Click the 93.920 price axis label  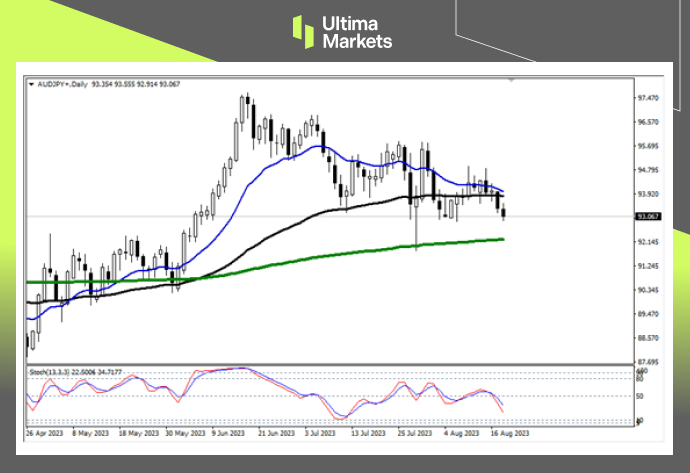click(648, 194)
